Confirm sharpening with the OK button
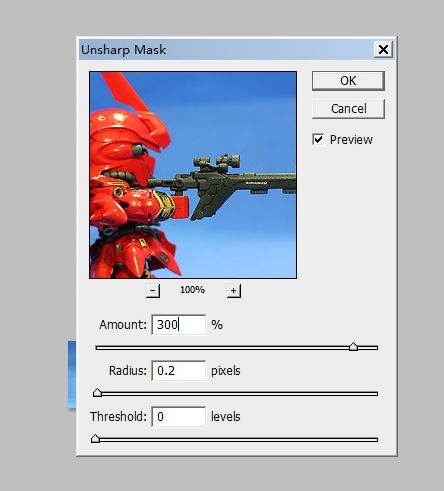 click(348, 81)
